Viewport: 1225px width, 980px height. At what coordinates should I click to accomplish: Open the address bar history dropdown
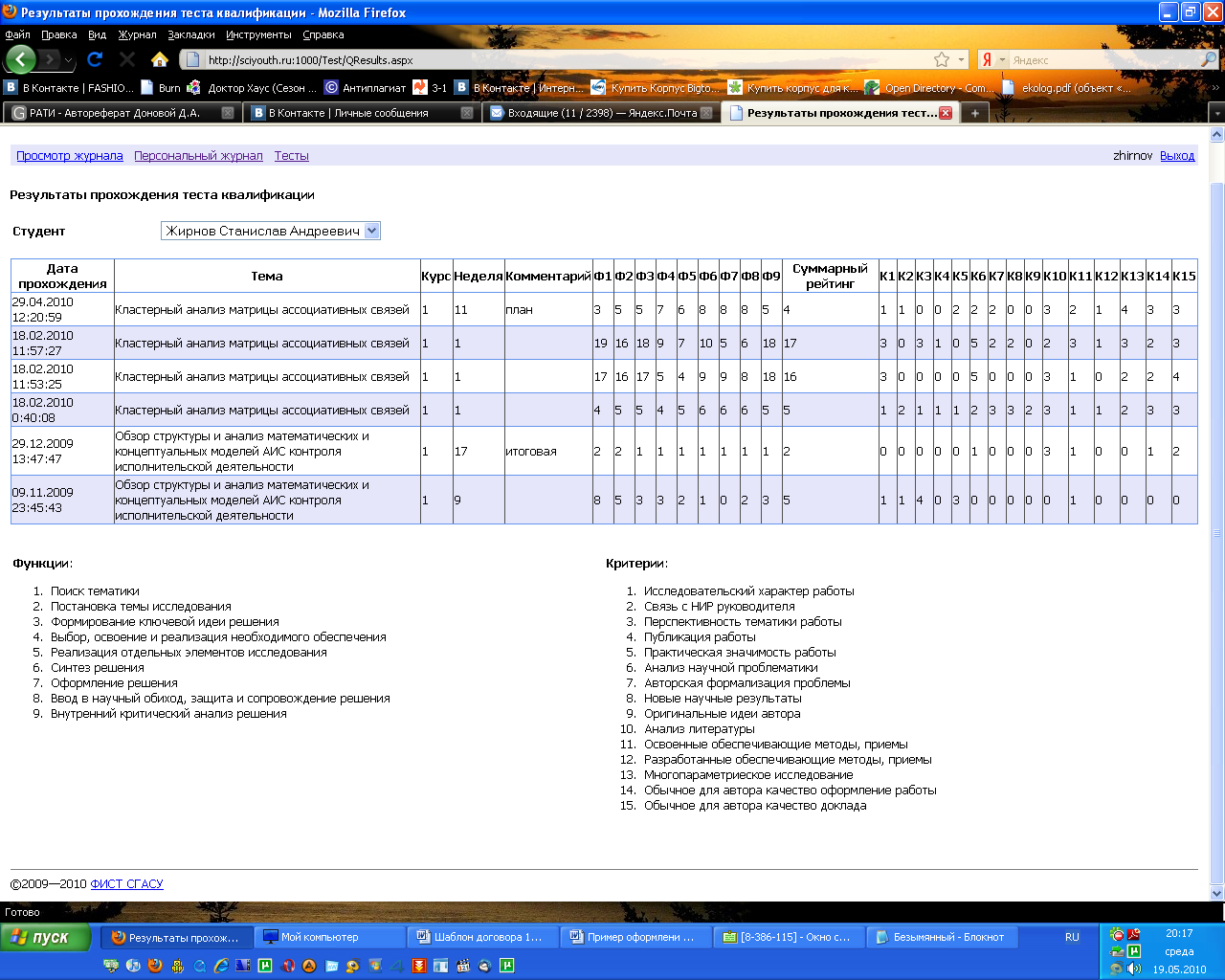pos(961,59)
